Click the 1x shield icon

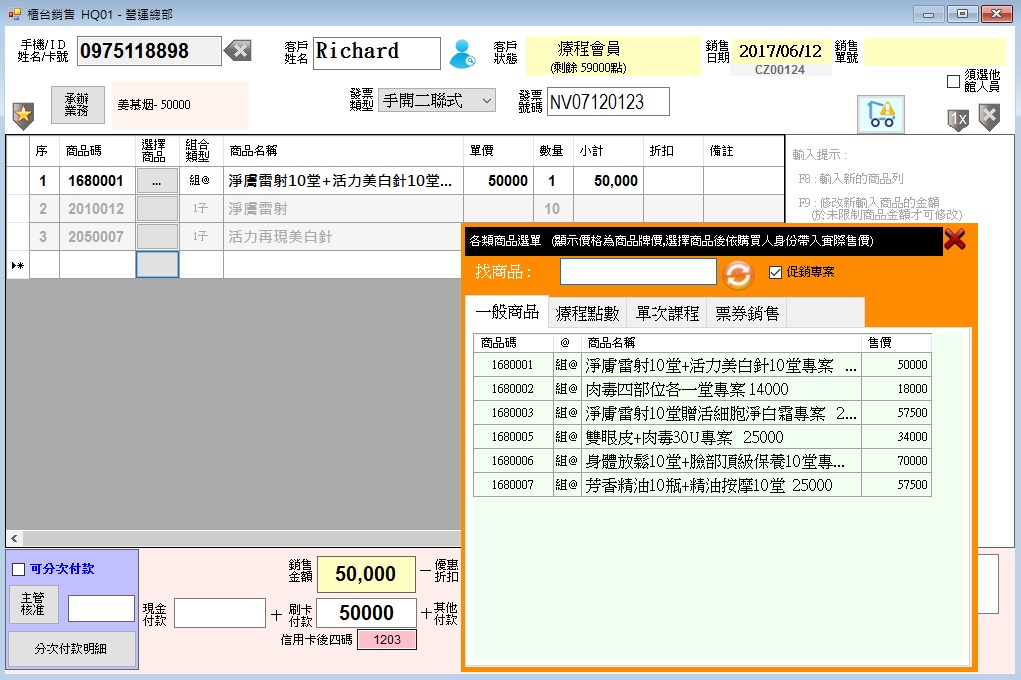pos(957,119)
